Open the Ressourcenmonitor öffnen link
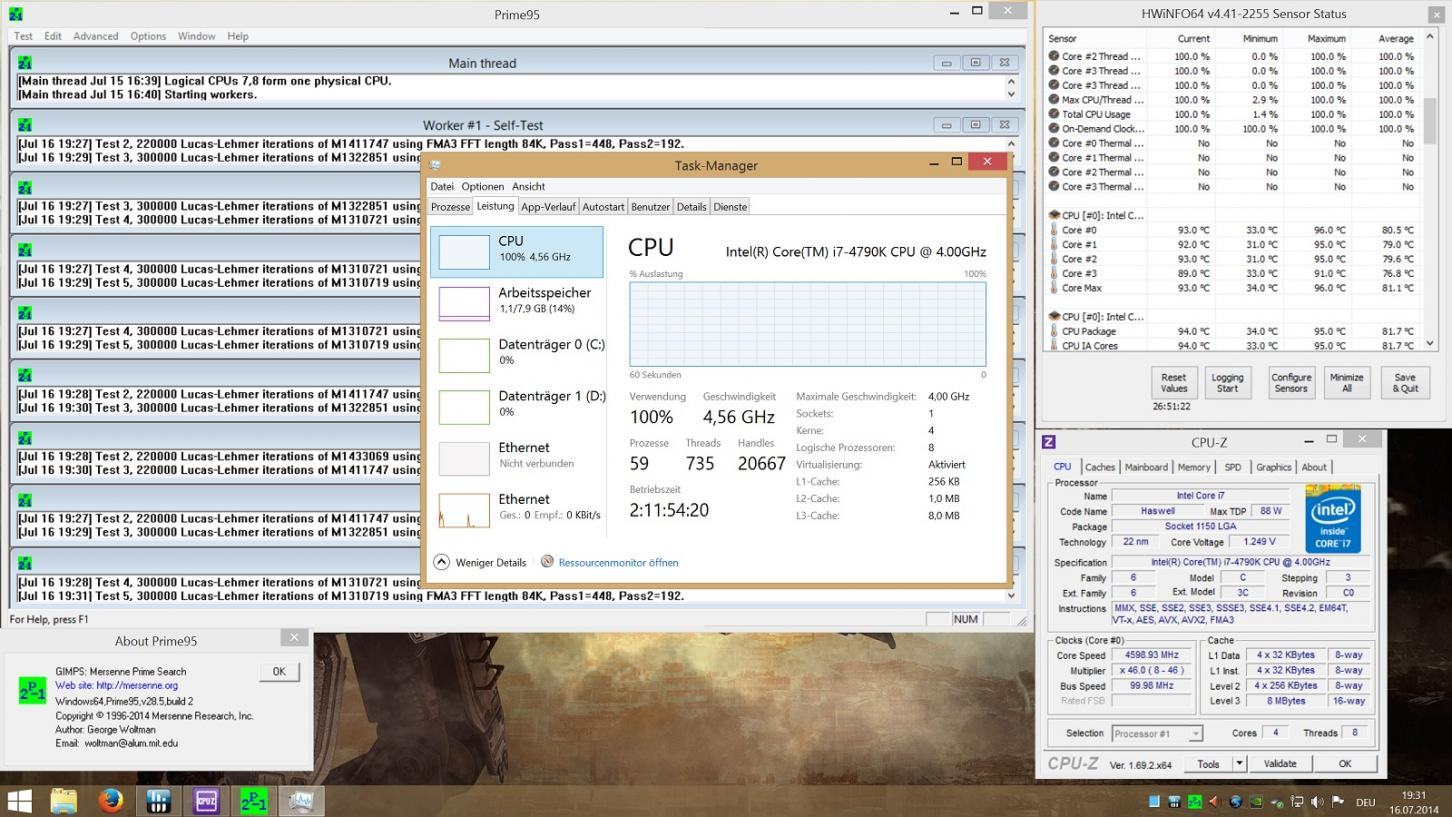 tap(618, 562)
